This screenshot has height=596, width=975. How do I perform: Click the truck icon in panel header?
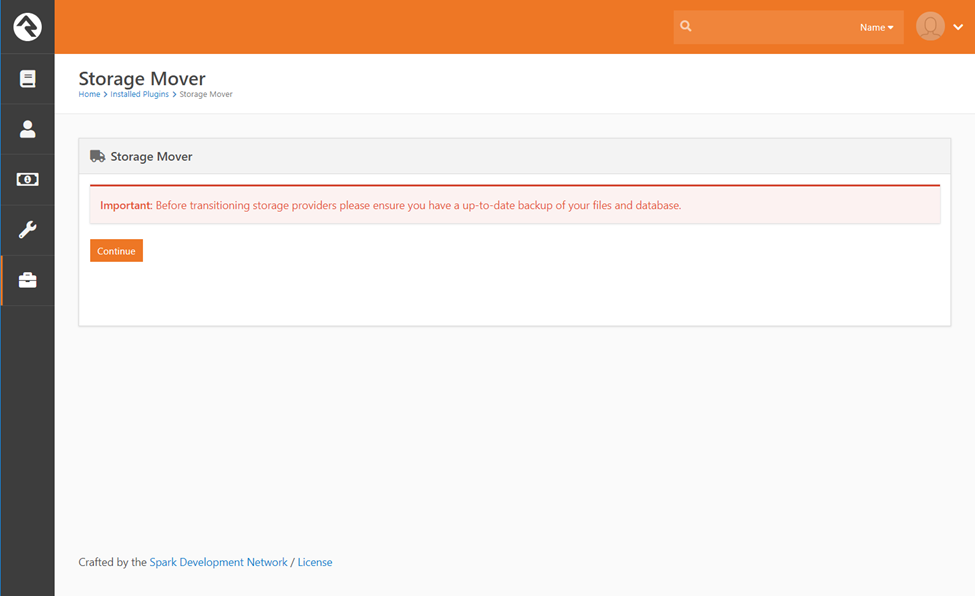click(97, 157)
